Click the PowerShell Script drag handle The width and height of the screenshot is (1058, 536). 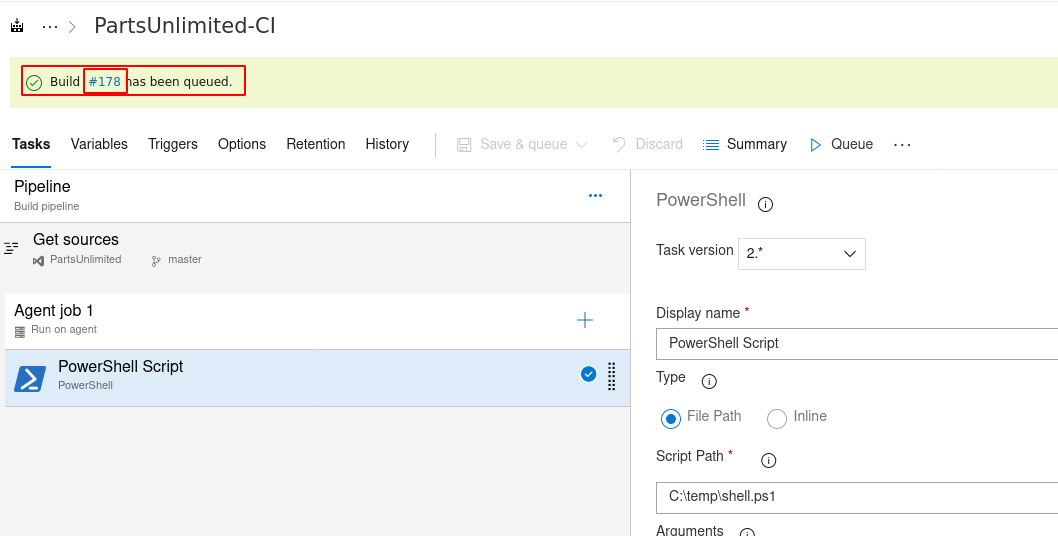coord(611,376)
